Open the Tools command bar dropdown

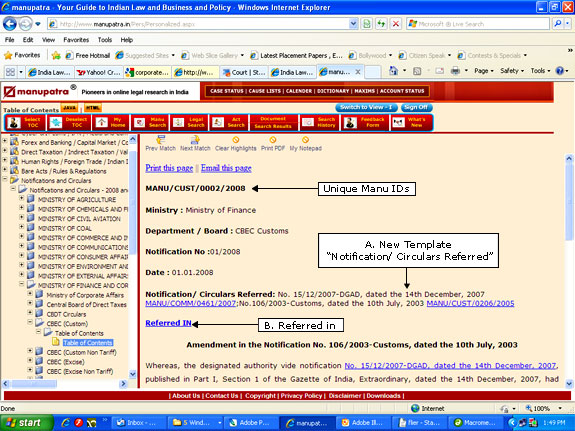[x=540, y=71]
